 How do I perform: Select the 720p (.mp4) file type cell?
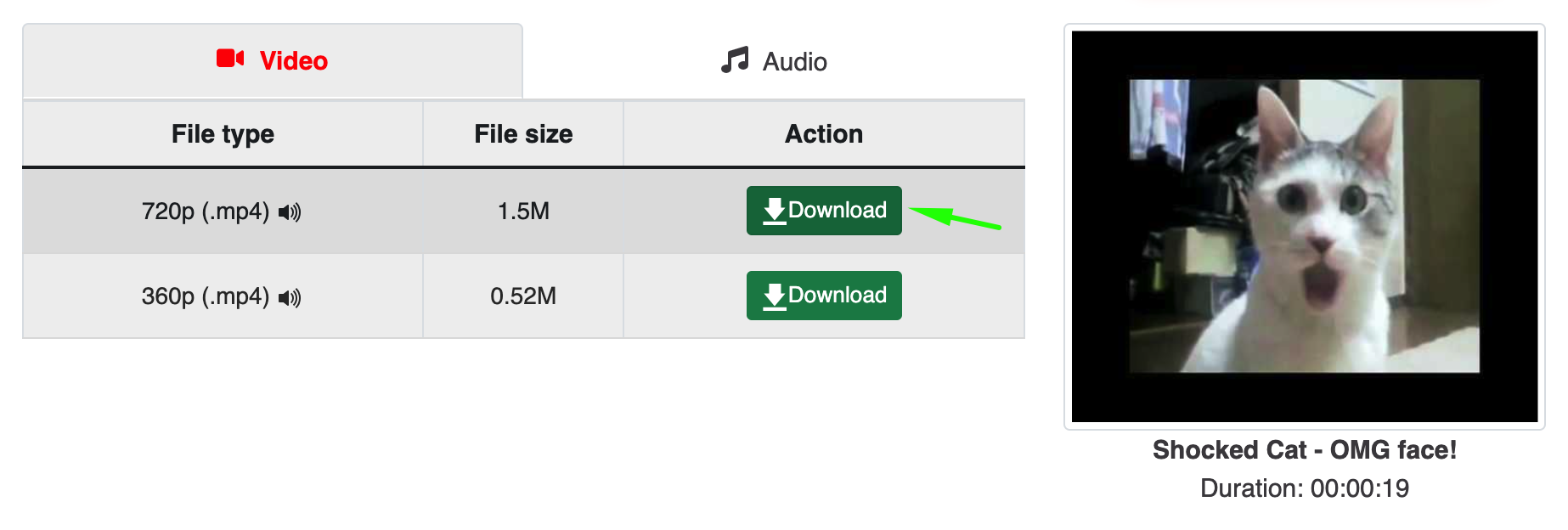point(206,211)
